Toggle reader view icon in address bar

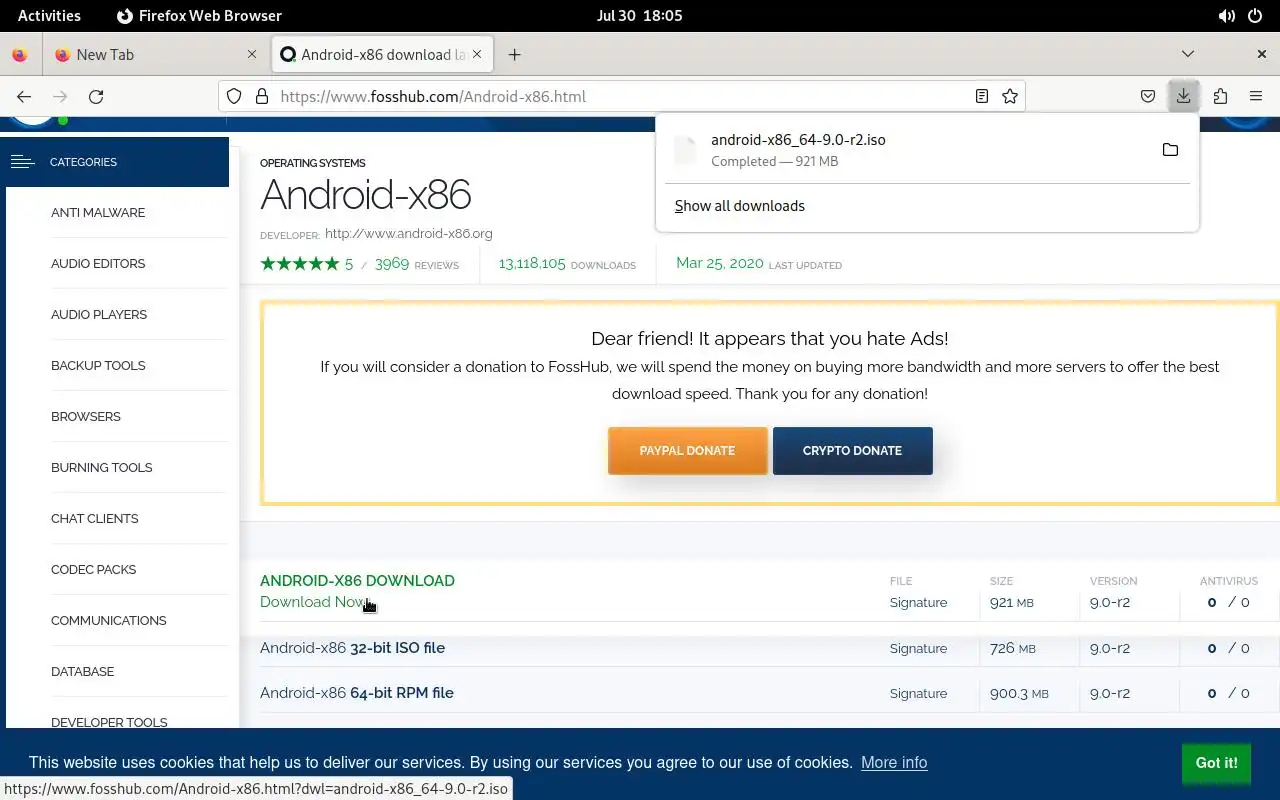982,96
